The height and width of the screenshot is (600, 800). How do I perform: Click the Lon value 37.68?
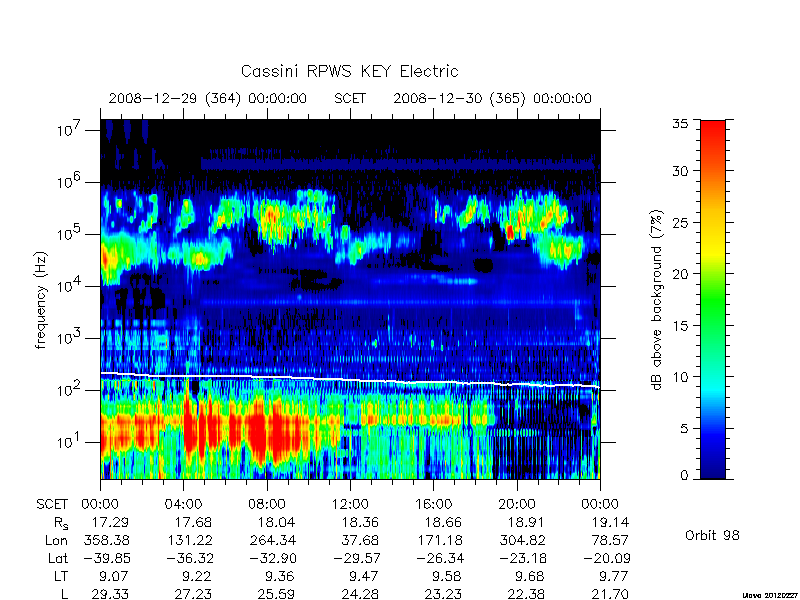(360, 540)
